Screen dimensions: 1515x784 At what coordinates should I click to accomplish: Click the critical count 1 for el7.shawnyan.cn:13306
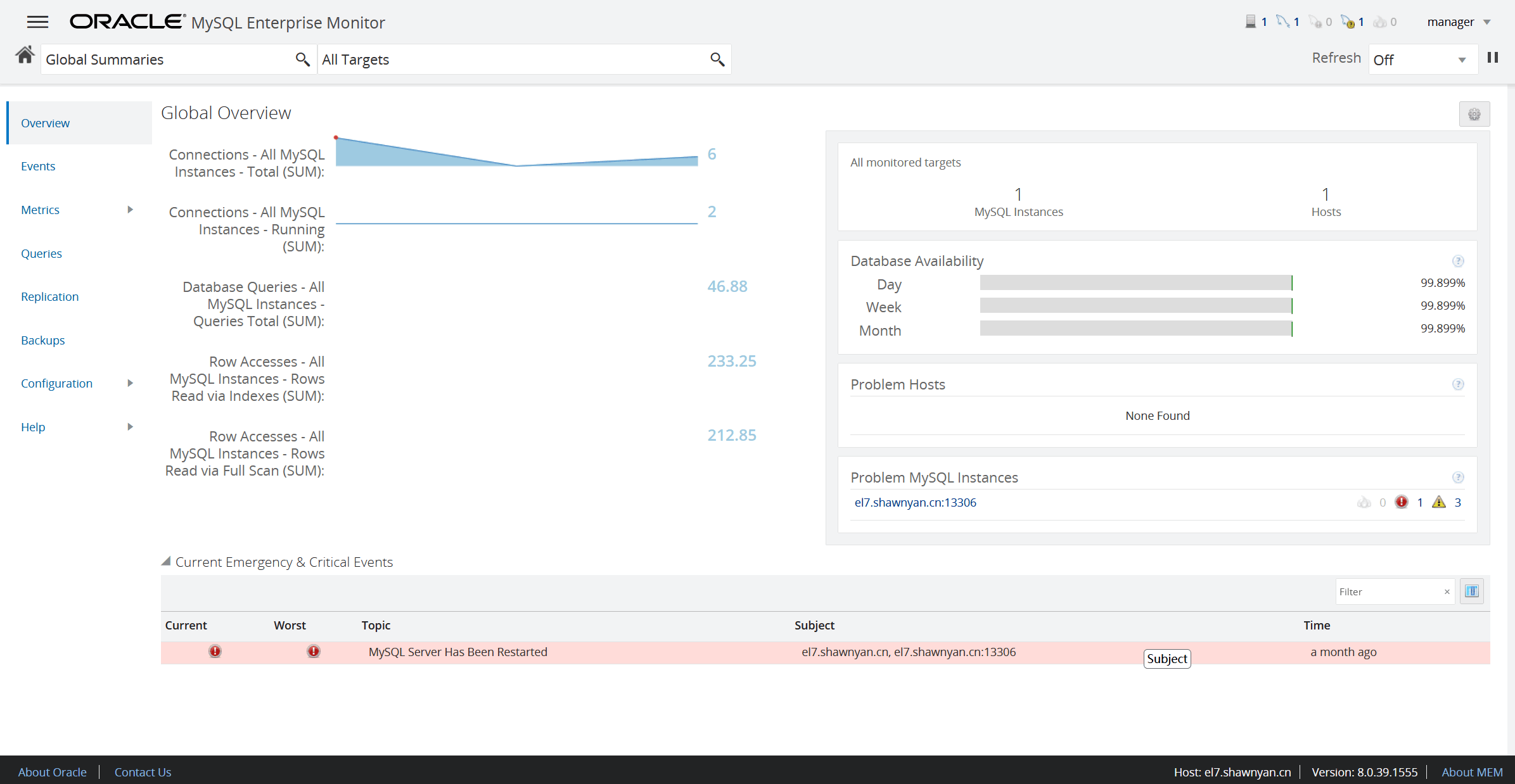(1420, 502)
